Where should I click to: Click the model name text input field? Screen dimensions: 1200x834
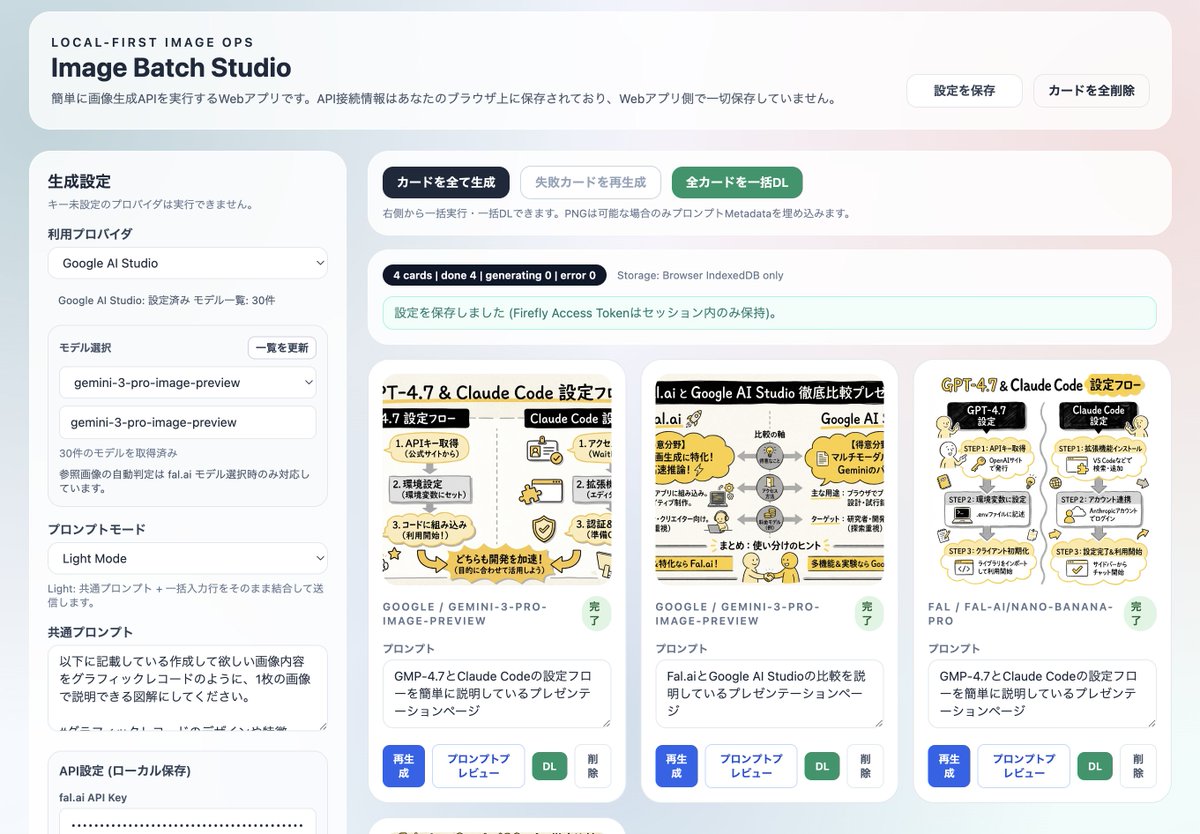(x=188, y=422)
